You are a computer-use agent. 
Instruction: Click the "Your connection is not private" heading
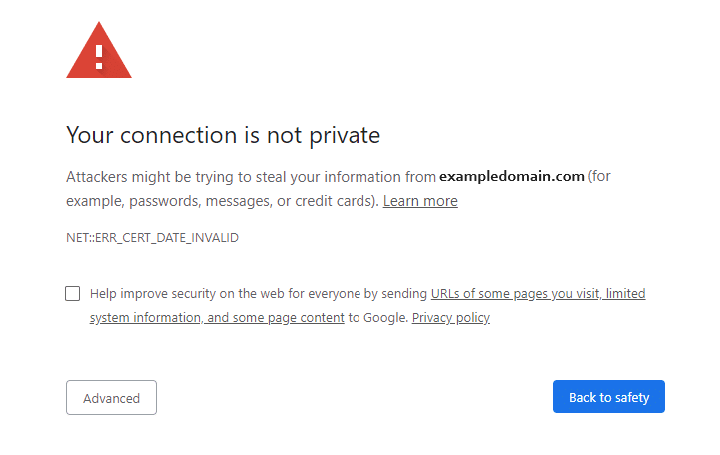223,135
